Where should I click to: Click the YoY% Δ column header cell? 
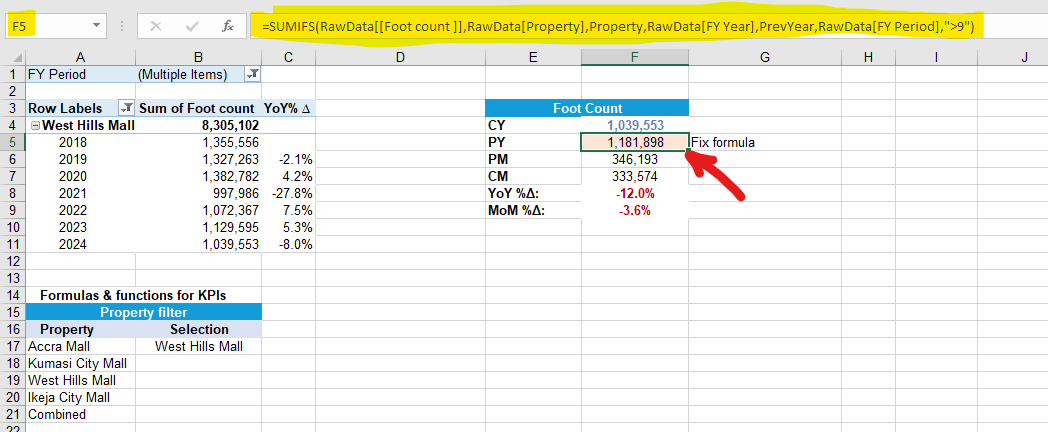[288, 108]
